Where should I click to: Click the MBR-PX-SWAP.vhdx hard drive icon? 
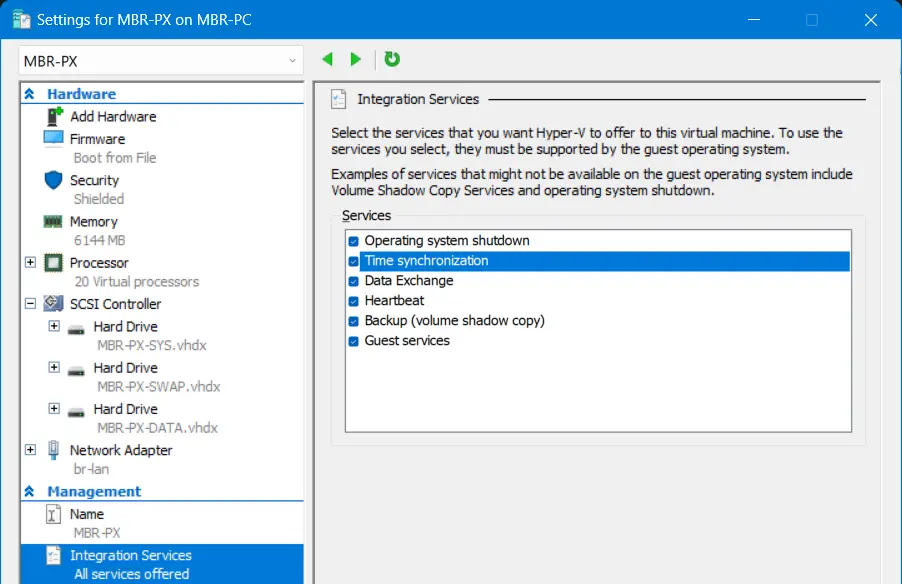pos(76,372)
